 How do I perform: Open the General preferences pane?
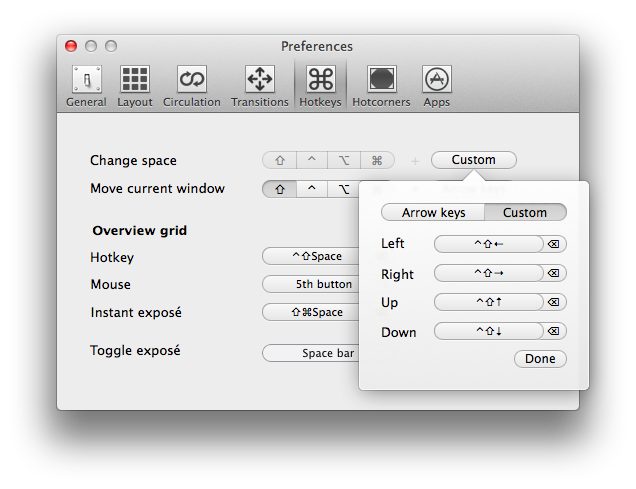pos(86,86)
